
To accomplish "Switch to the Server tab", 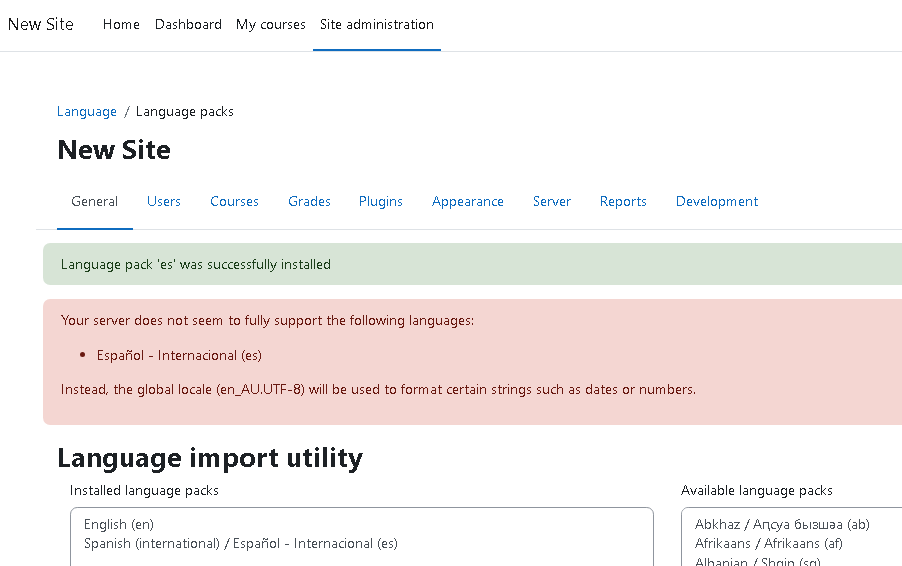I will pos(552,201).
